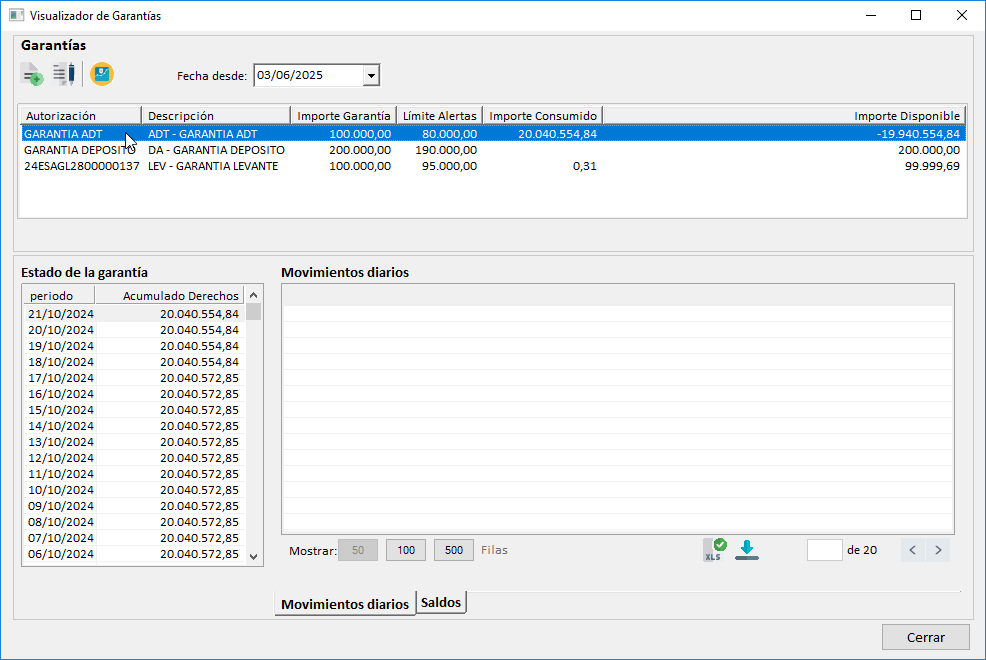
Task: Select the Movimientos diarios tab
Action: 345,604
